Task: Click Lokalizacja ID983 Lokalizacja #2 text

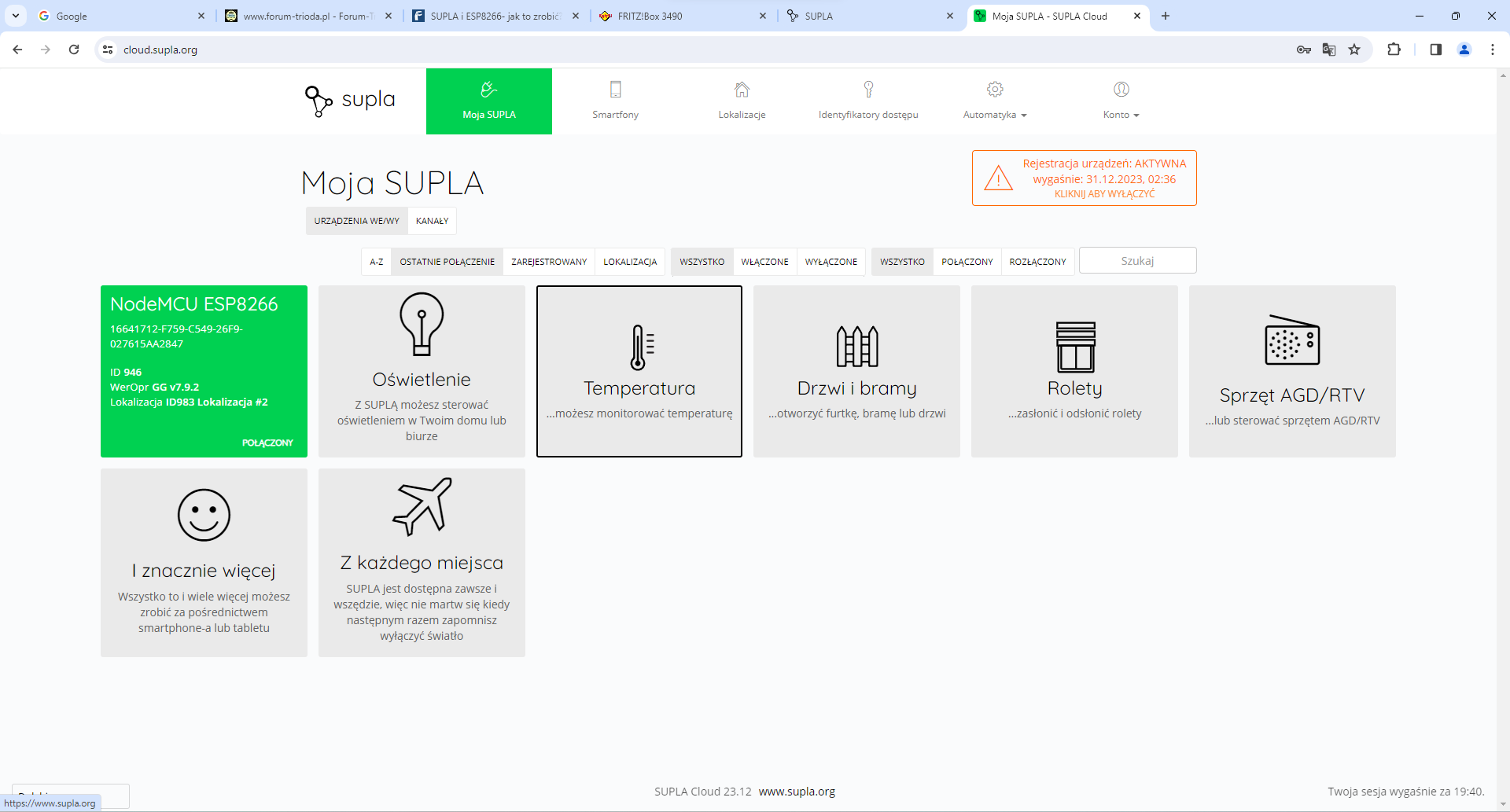Action: tap(189, 402)
